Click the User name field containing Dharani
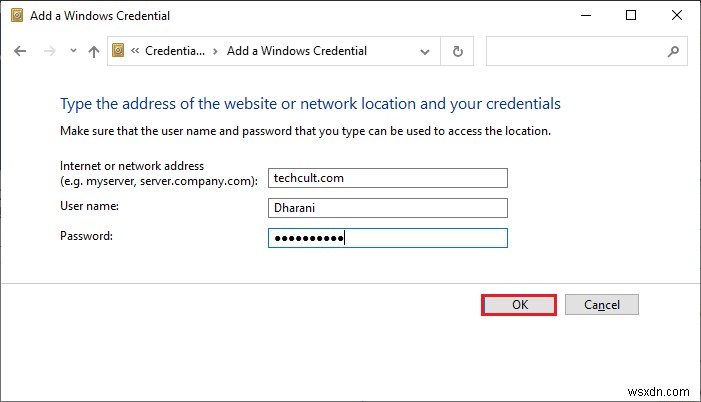This screenshot has width=701, height=402. tap(387, 208)
